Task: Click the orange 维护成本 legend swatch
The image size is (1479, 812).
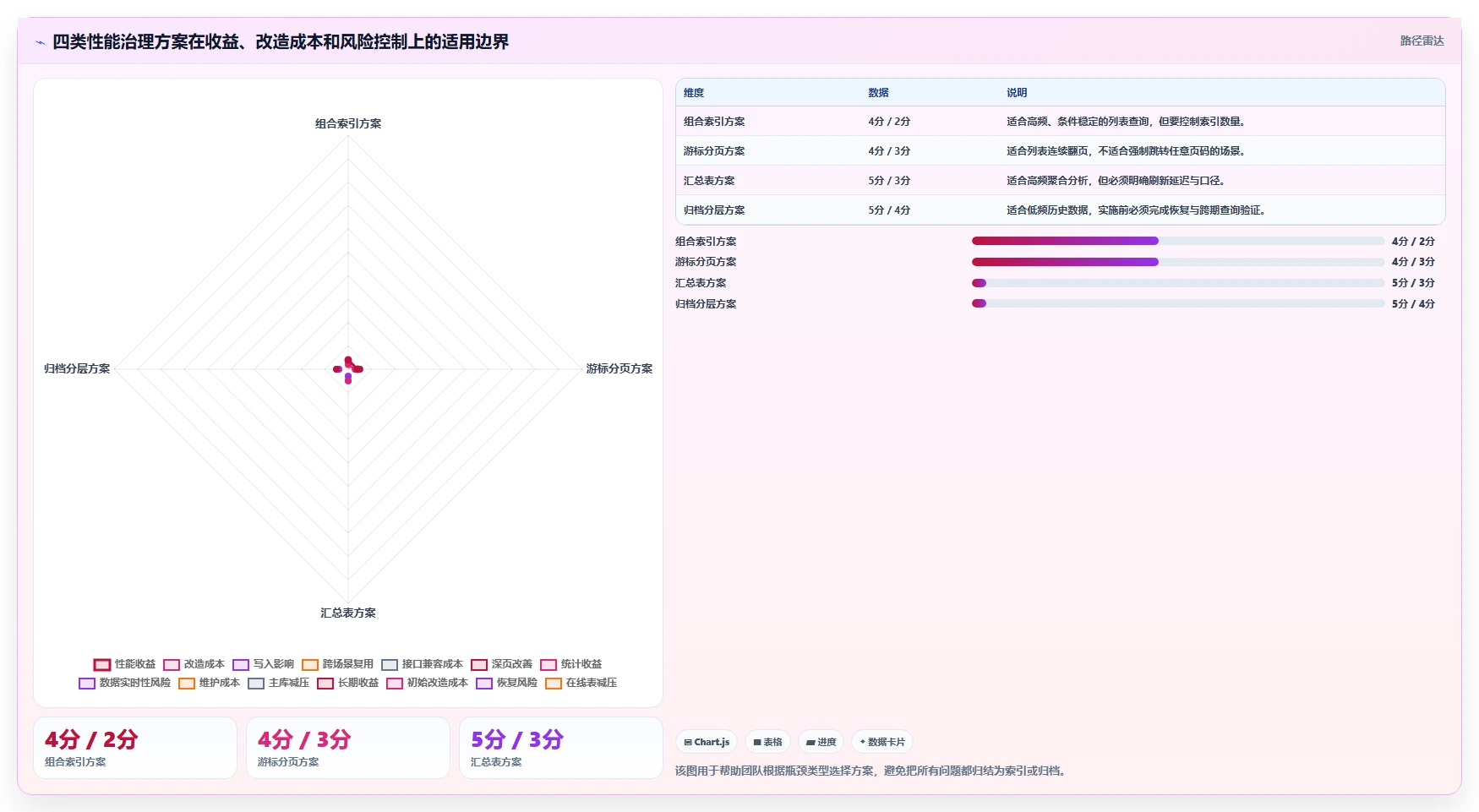Action: click(187, 683)
